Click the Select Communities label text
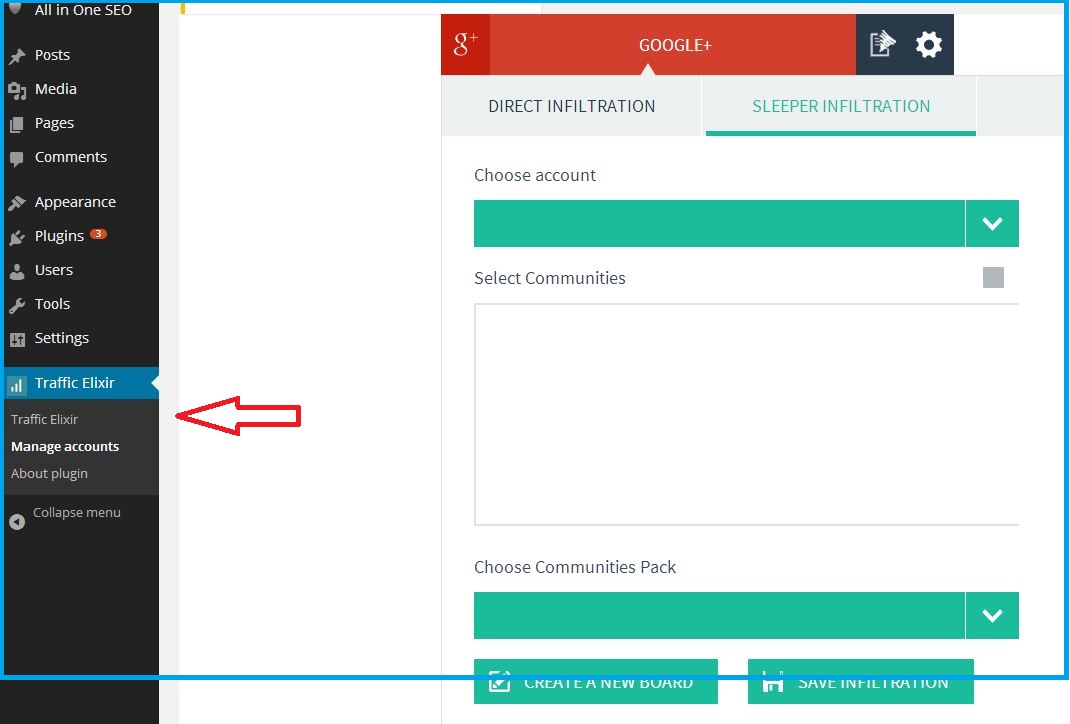Image resolution: width=1070 pixels, height=724 pixels. [x=550, y=278]
